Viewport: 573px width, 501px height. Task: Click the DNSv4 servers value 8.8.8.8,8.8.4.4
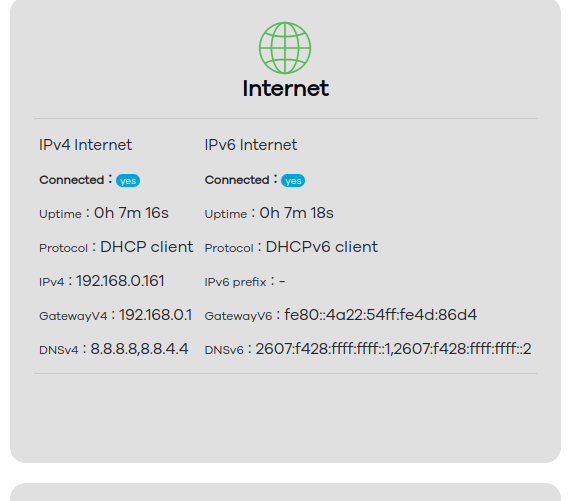click(139, 349)
